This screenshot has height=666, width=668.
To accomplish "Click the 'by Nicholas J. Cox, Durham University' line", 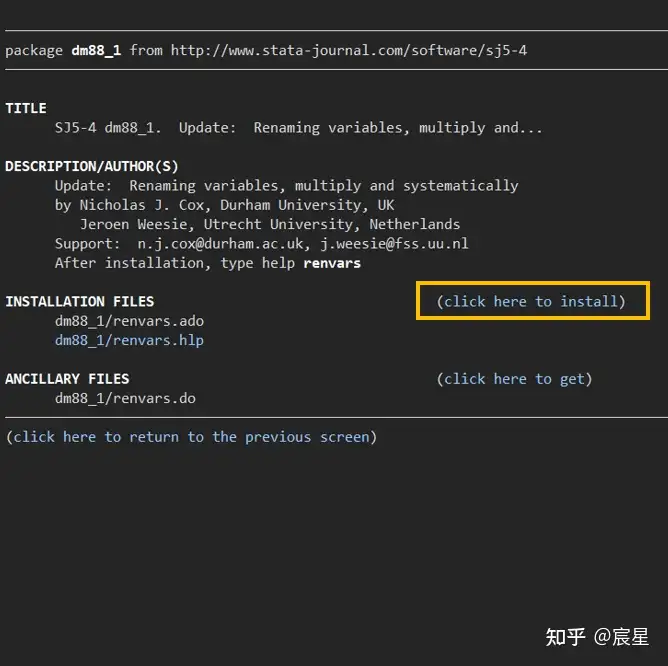I will [225, 205].
